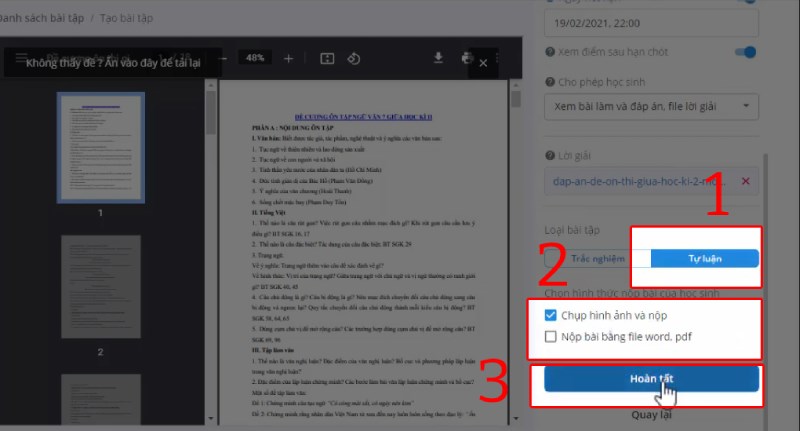
Task: Rotate the PDF document counterclockwise
Action: [354, 59]
